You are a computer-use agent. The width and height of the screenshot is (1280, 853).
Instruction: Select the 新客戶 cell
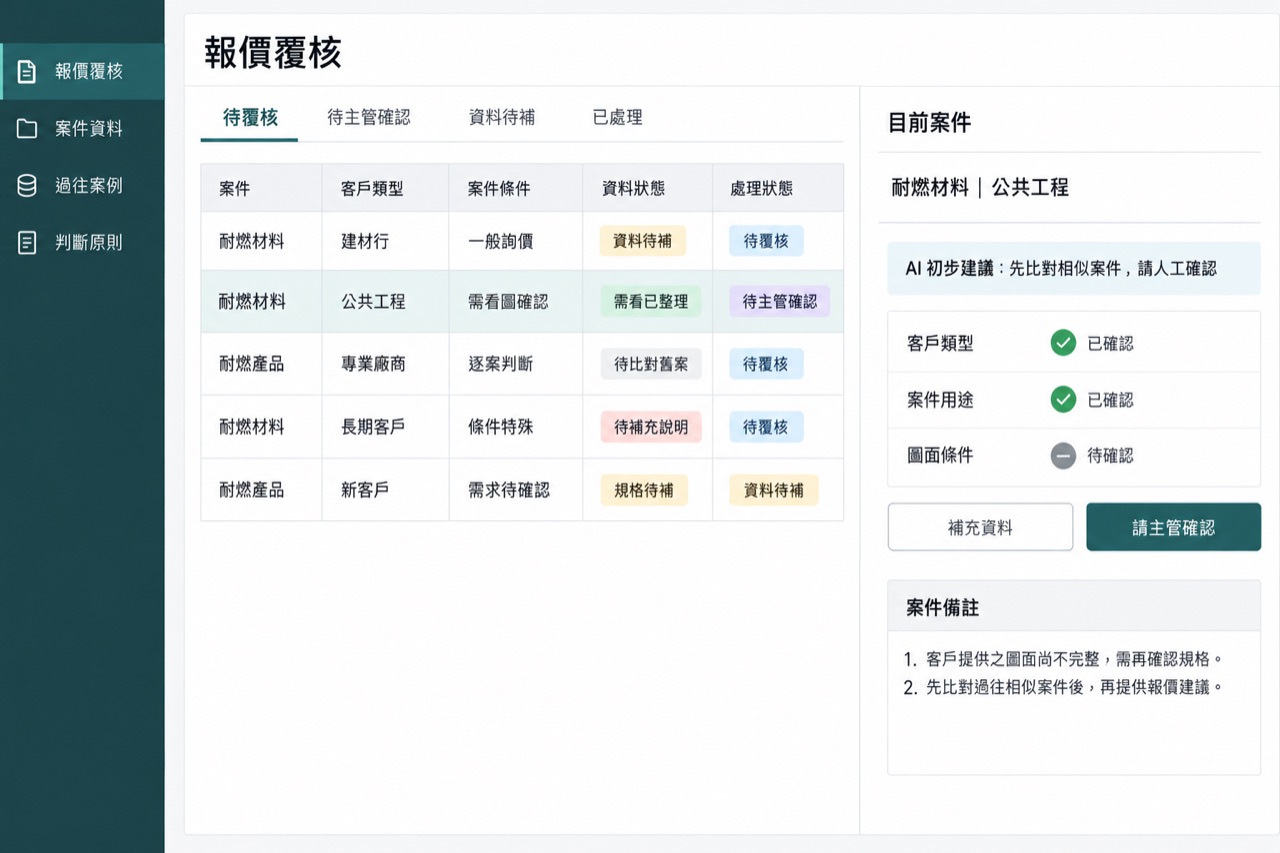pos(385,490)
